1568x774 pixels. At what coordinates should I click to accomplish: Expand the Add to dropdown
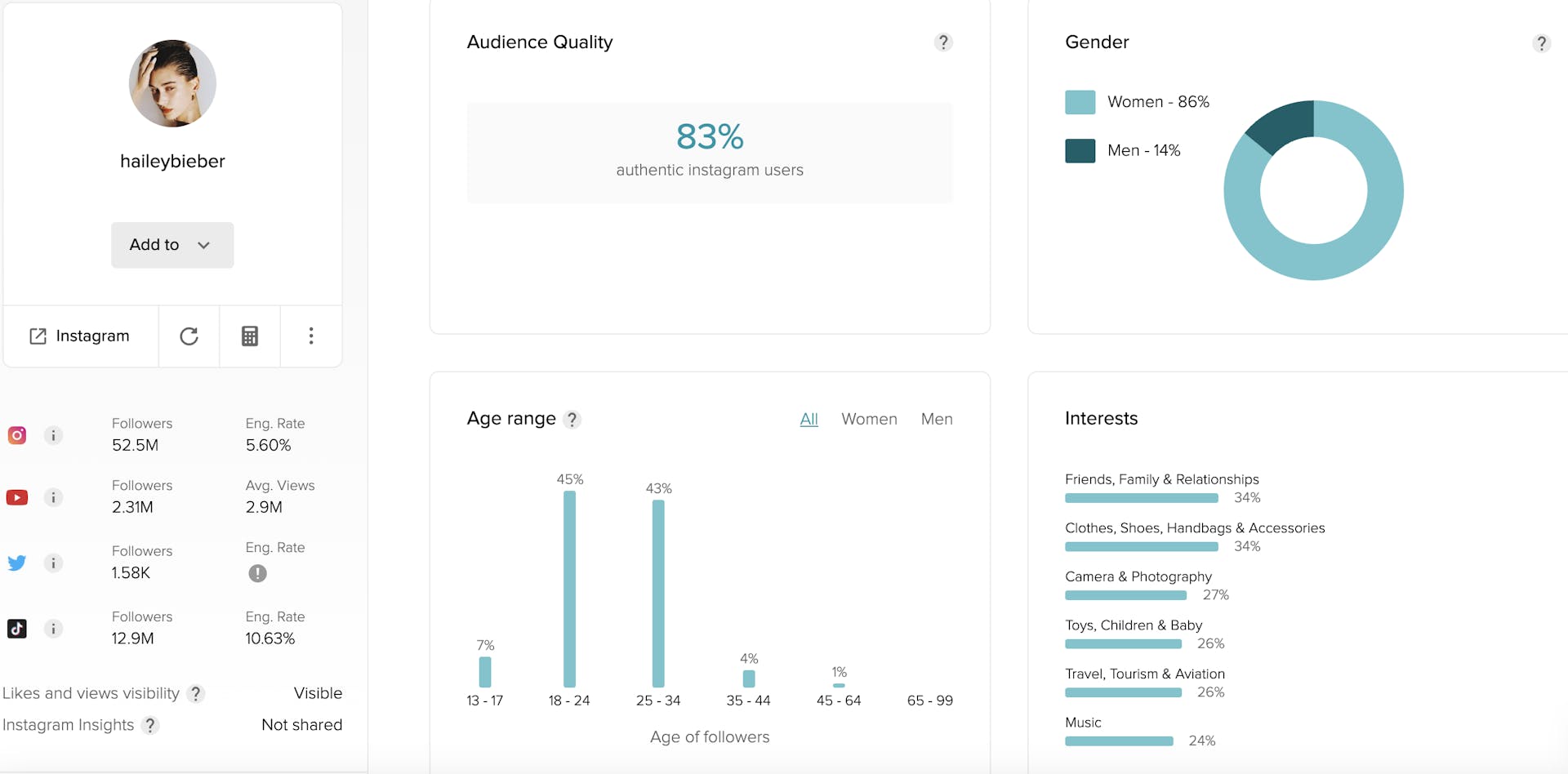171,244
